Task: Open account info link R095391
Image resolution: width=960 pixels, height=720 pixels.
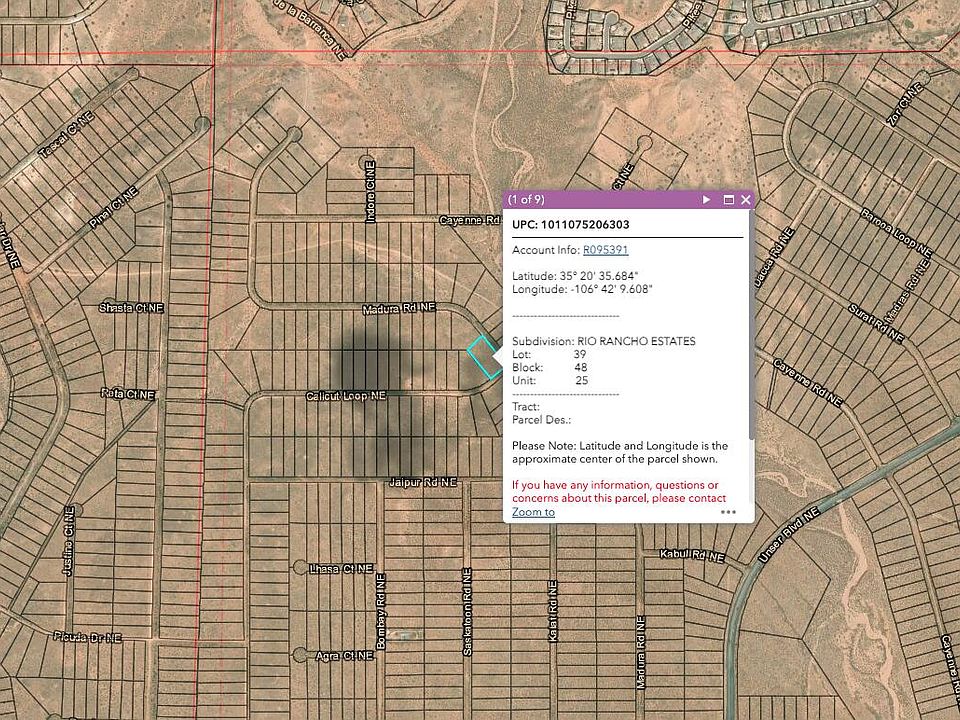Action: (x=606, y=250)
